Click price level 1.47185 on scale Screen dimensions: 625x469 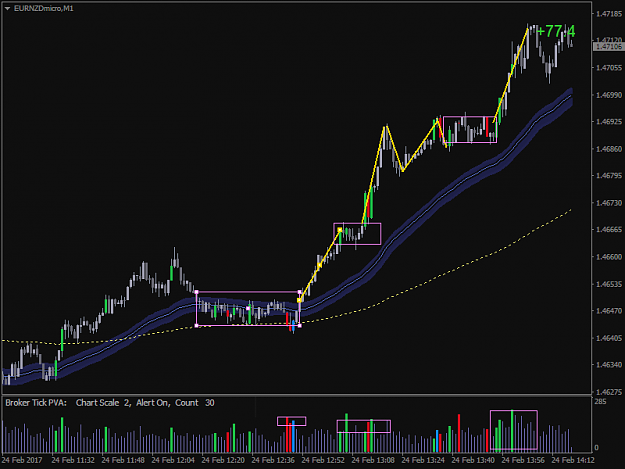tap(609, 14)
